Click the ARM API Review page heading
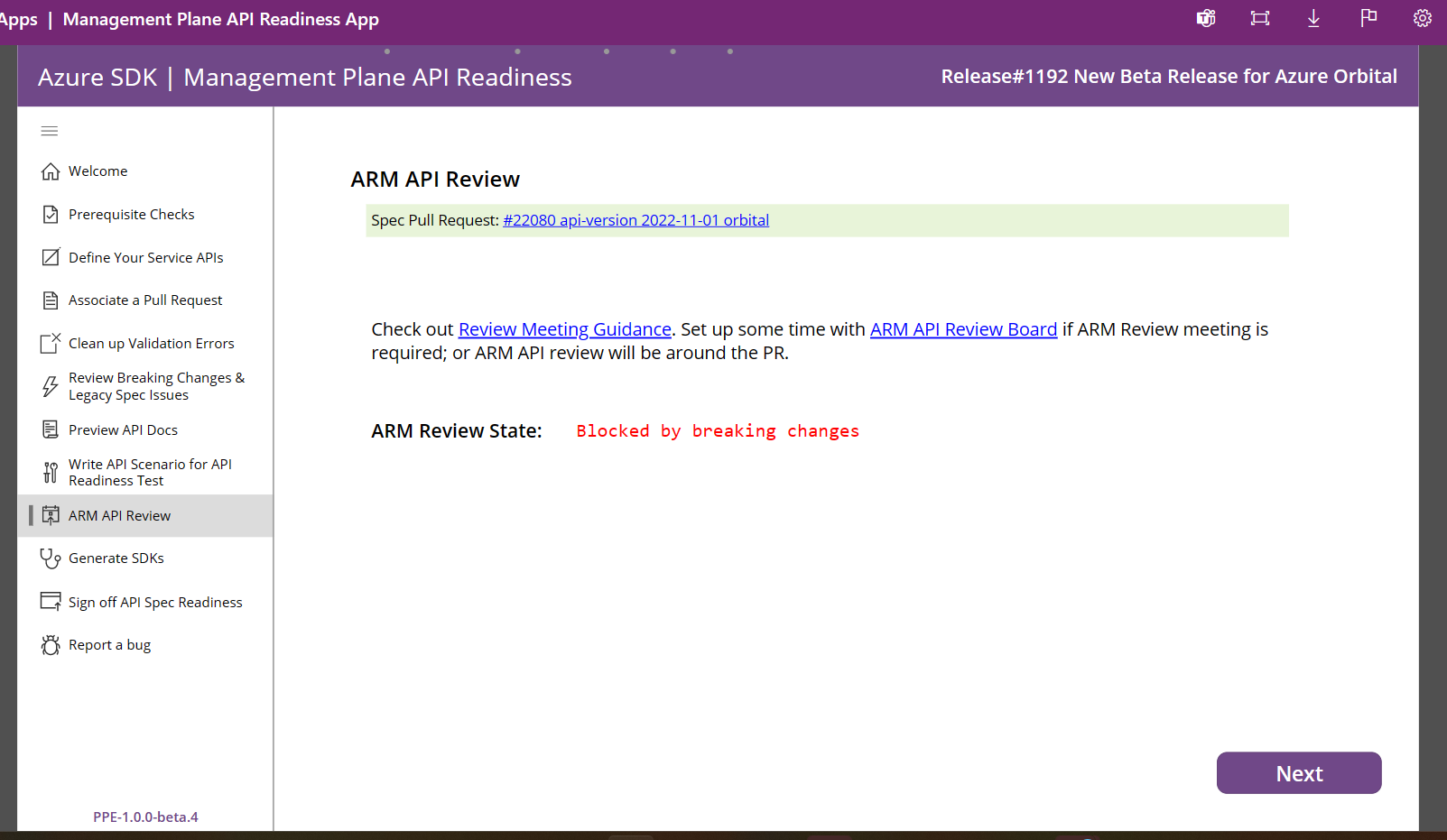The height and width of the screenshot is (840, 1447). pyautogui.click(x=435, y=180)
